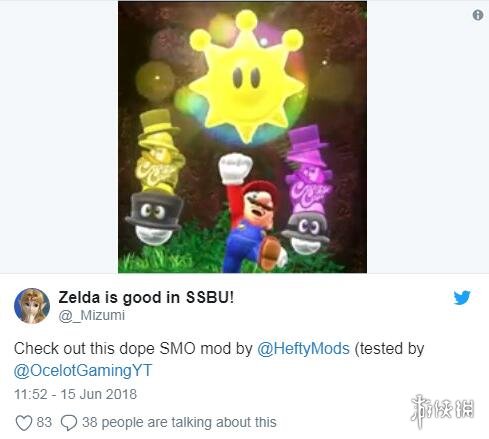Open the embedded Mario Shine Sprite image
Image resolution: width=489 pixels, height=439 pixels.
[242, 137]
